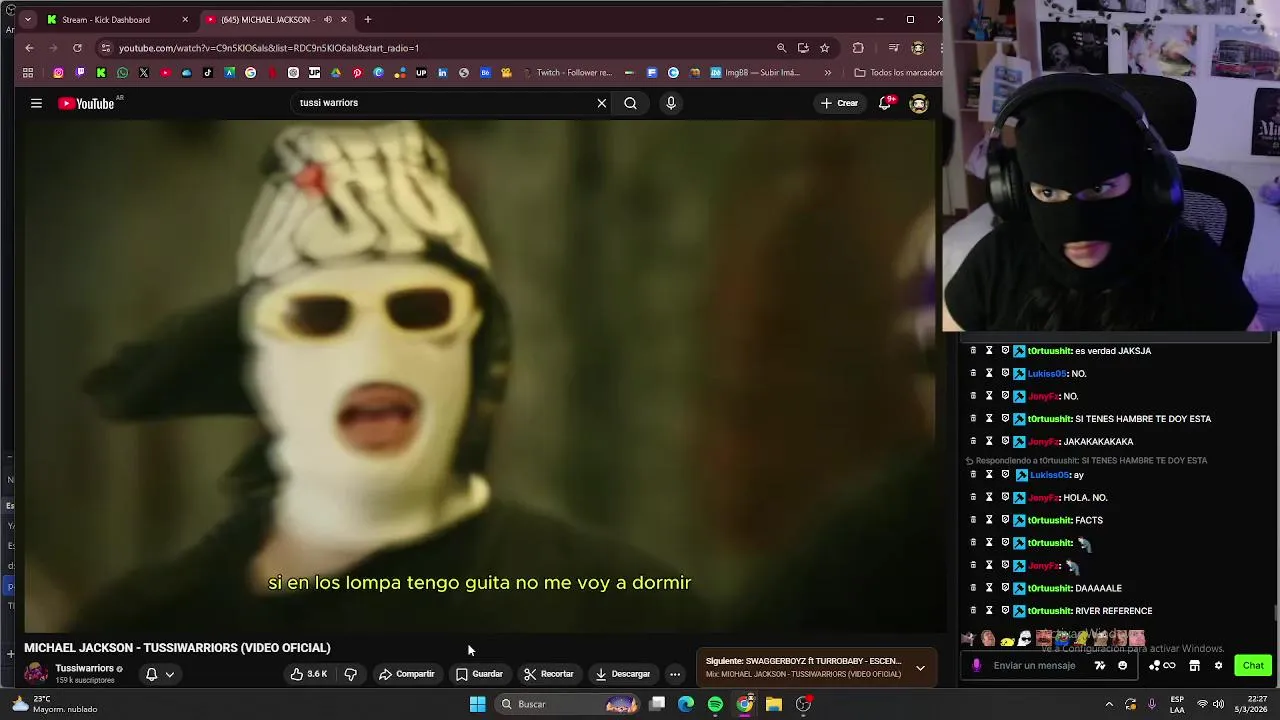Open the shop icon beside chat input
Screen dimensions: 1280x720
1194,666
